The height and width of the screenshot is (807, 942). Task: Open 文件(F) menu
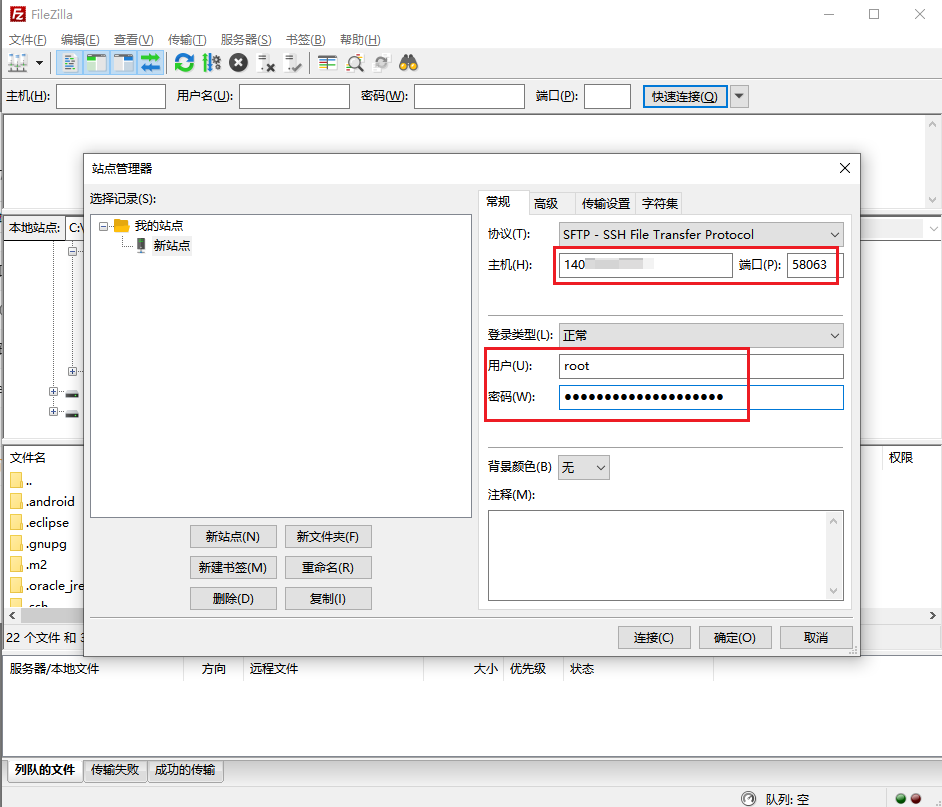28,40
